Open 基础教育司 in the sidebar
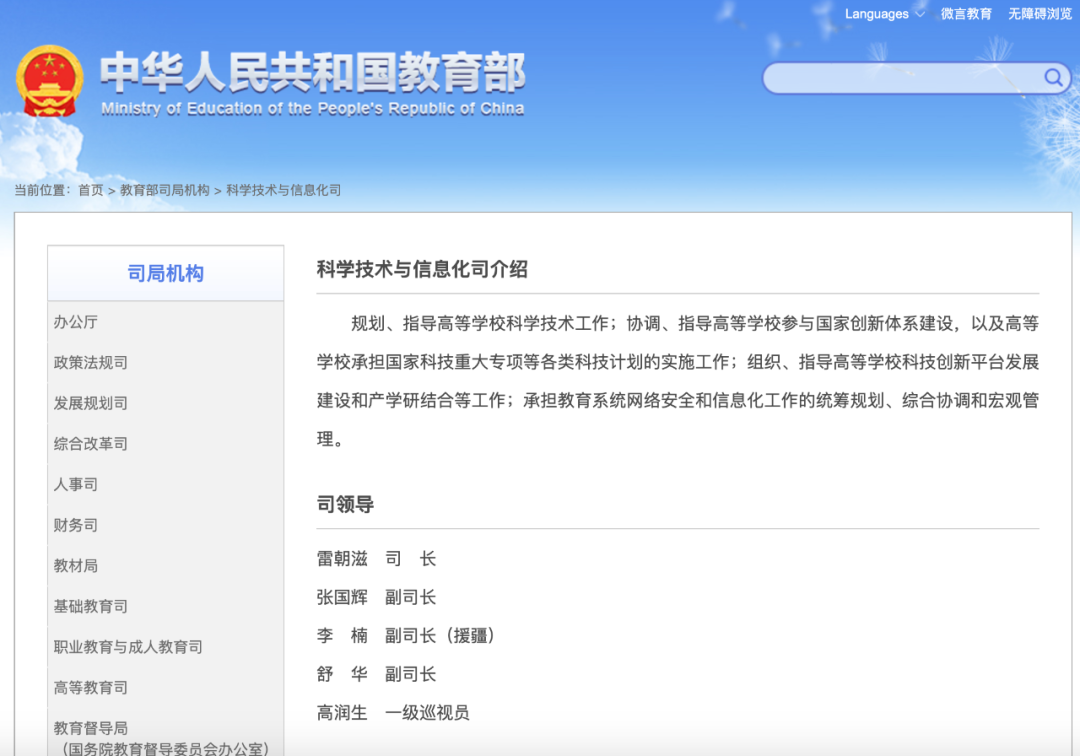 [90, 606]
